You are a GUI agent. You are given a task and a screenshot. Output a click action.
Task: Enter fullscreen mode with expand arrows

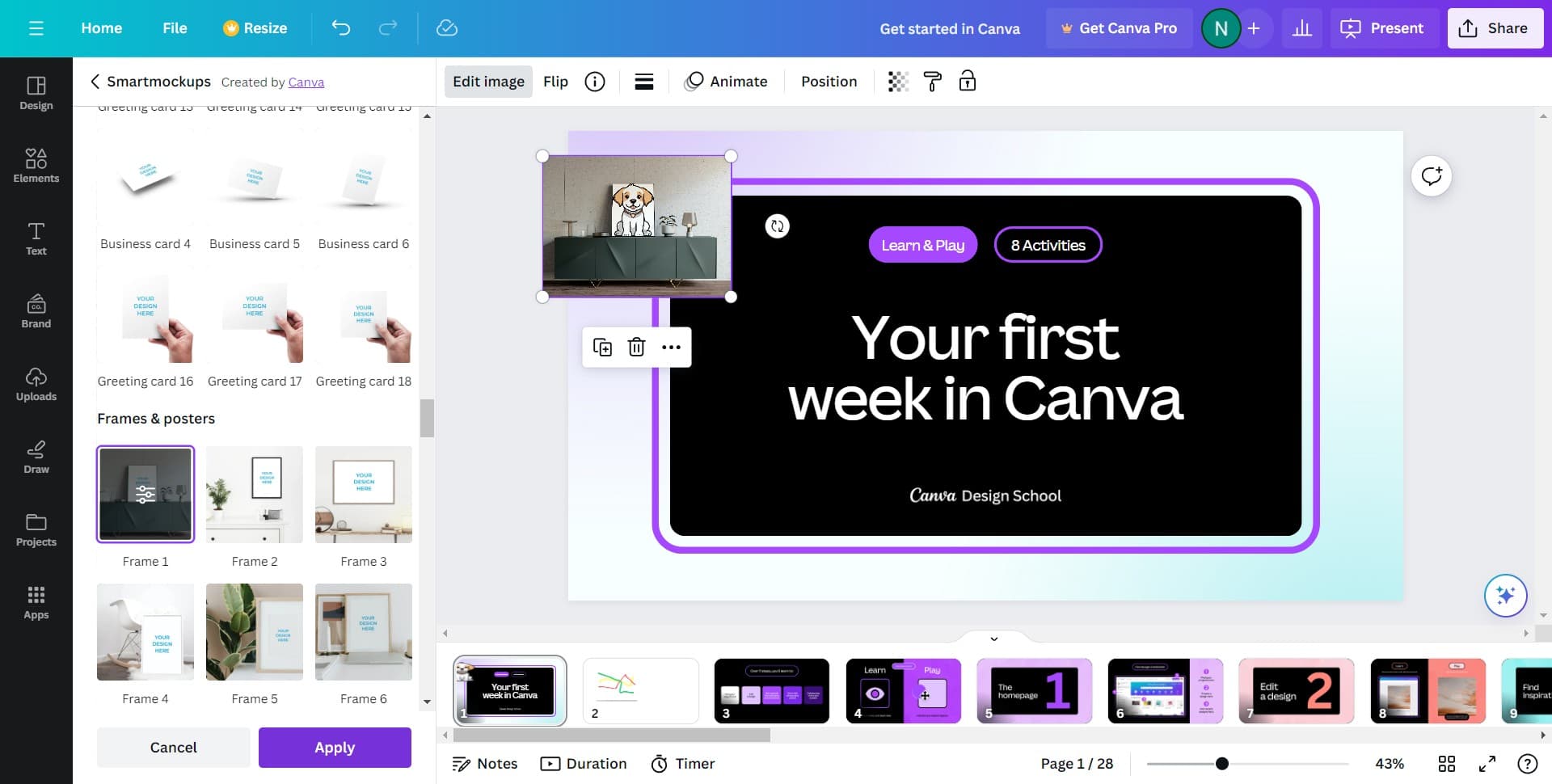tap(1487, 764)
